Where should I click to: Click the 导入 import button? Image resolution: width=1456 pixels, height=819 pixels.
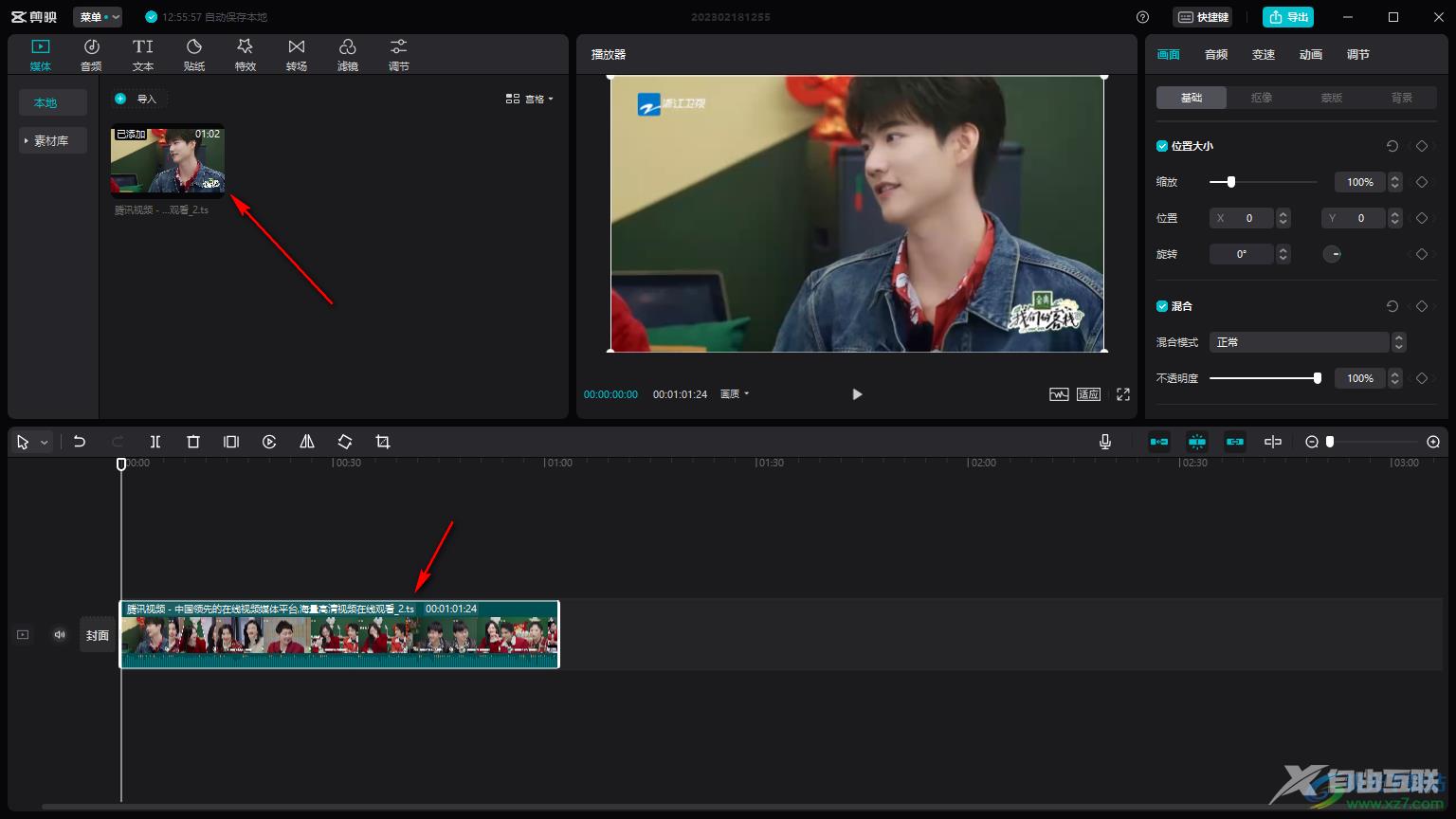137,99
